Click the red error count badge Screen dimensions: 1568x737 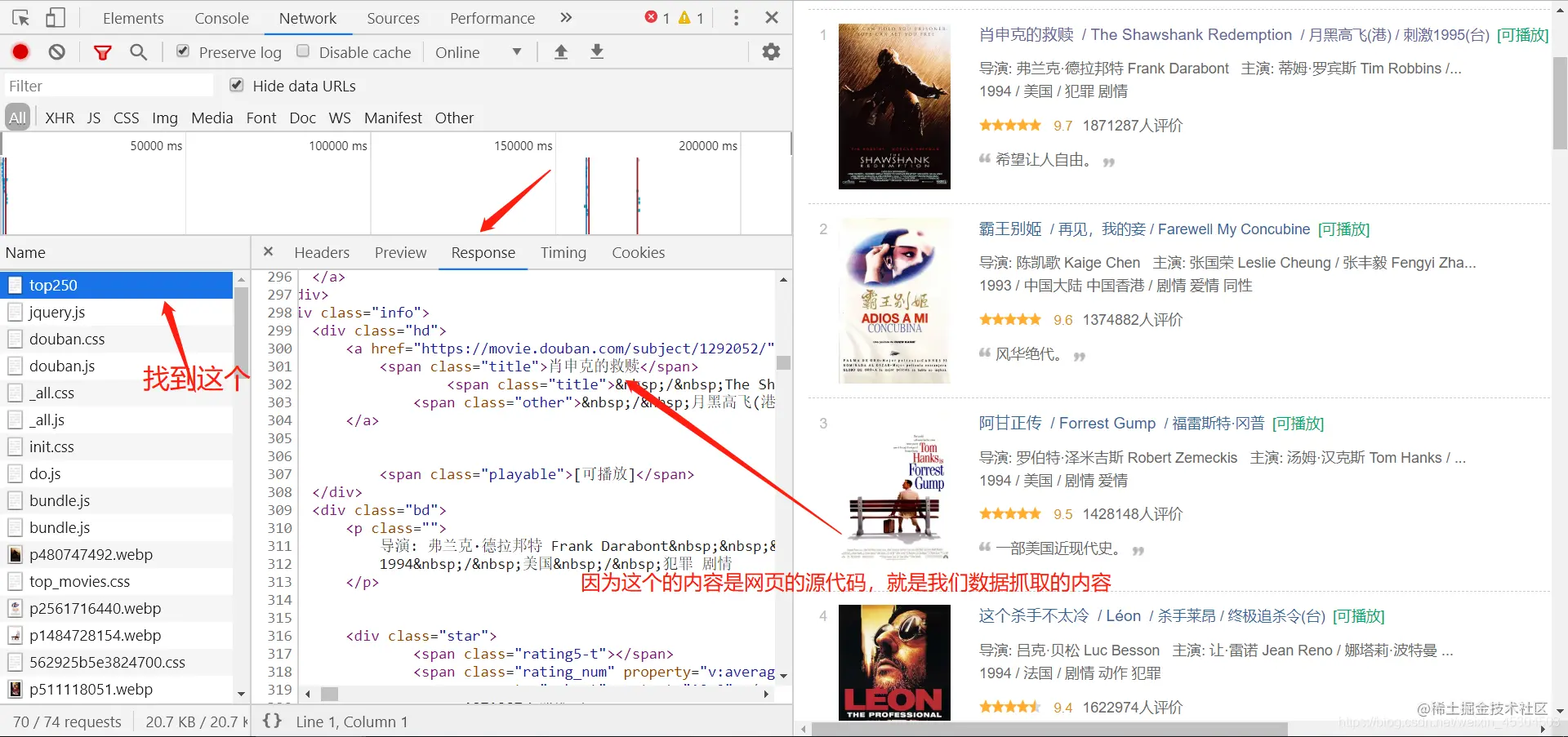pos(657,18)
